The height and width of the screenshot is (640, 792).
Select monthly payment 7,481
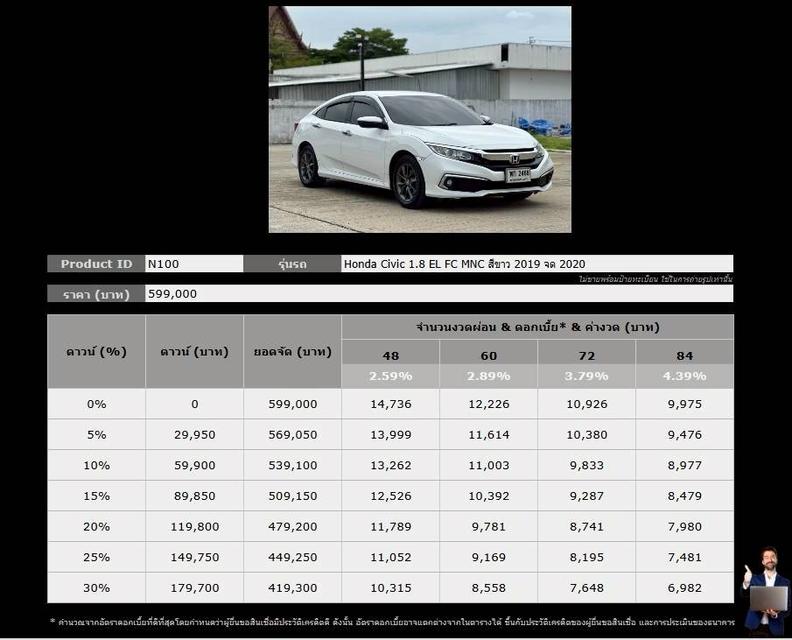(684, 557)
